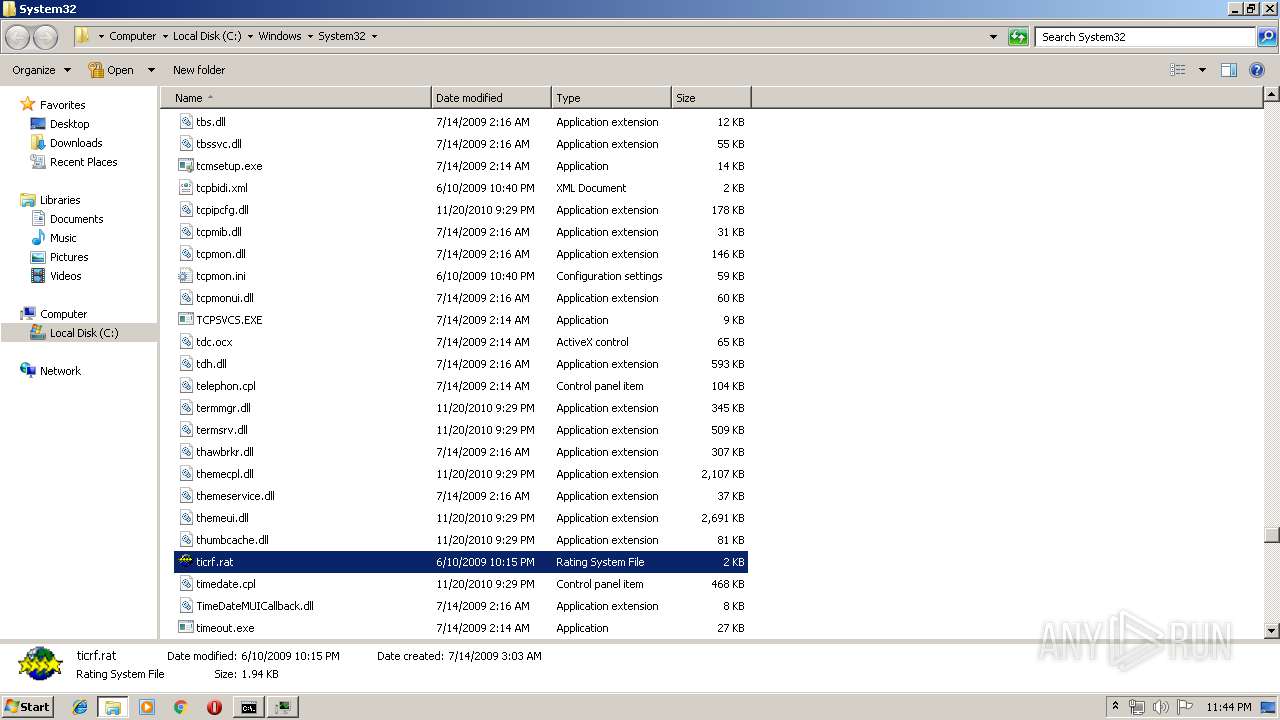
Task: Click the refresh button beside address bar
Action: [1018, 37]
